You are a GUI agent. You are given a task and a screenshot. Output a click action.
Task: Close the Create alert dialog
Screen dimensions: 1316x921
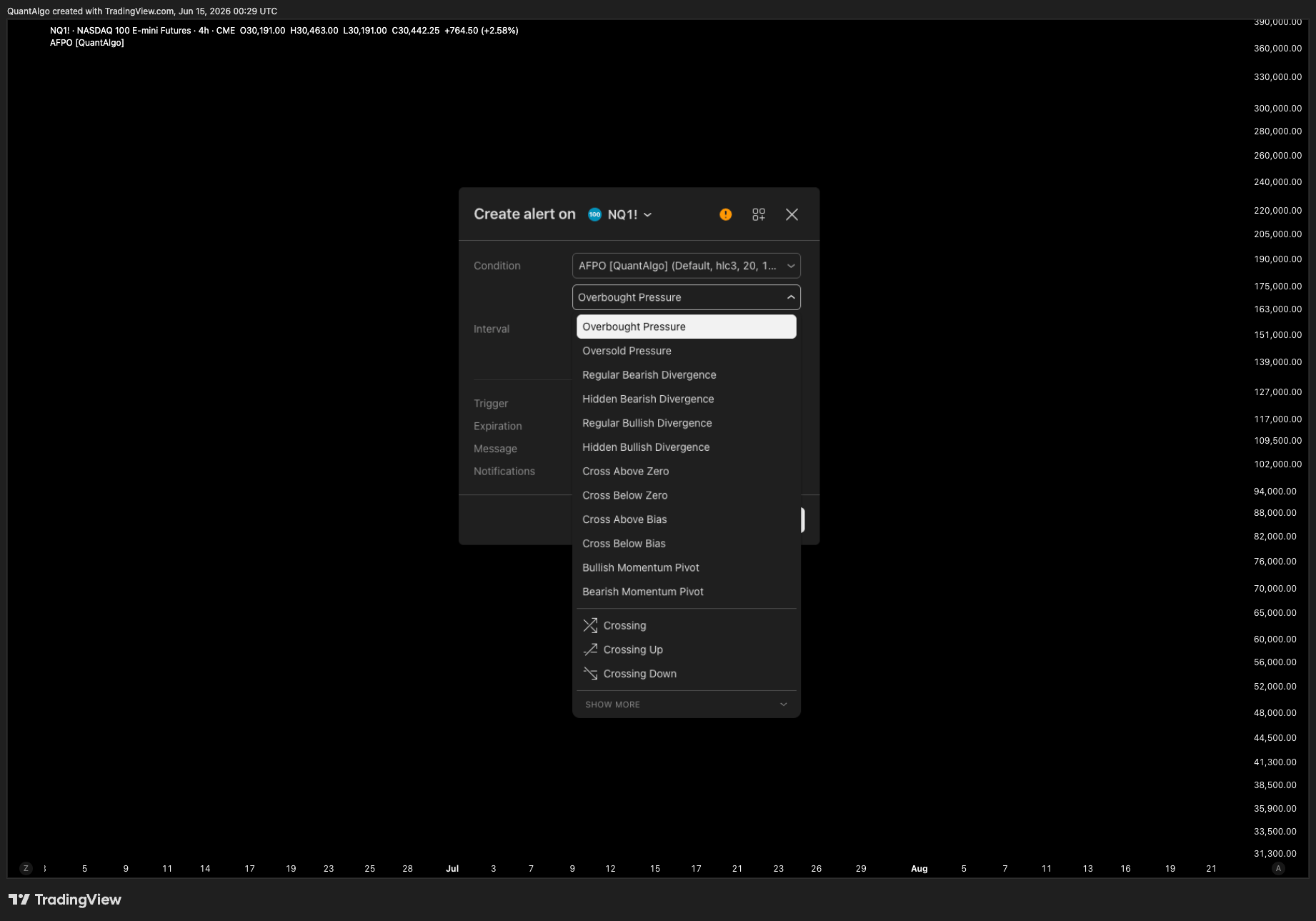click(x=792, y=214)
